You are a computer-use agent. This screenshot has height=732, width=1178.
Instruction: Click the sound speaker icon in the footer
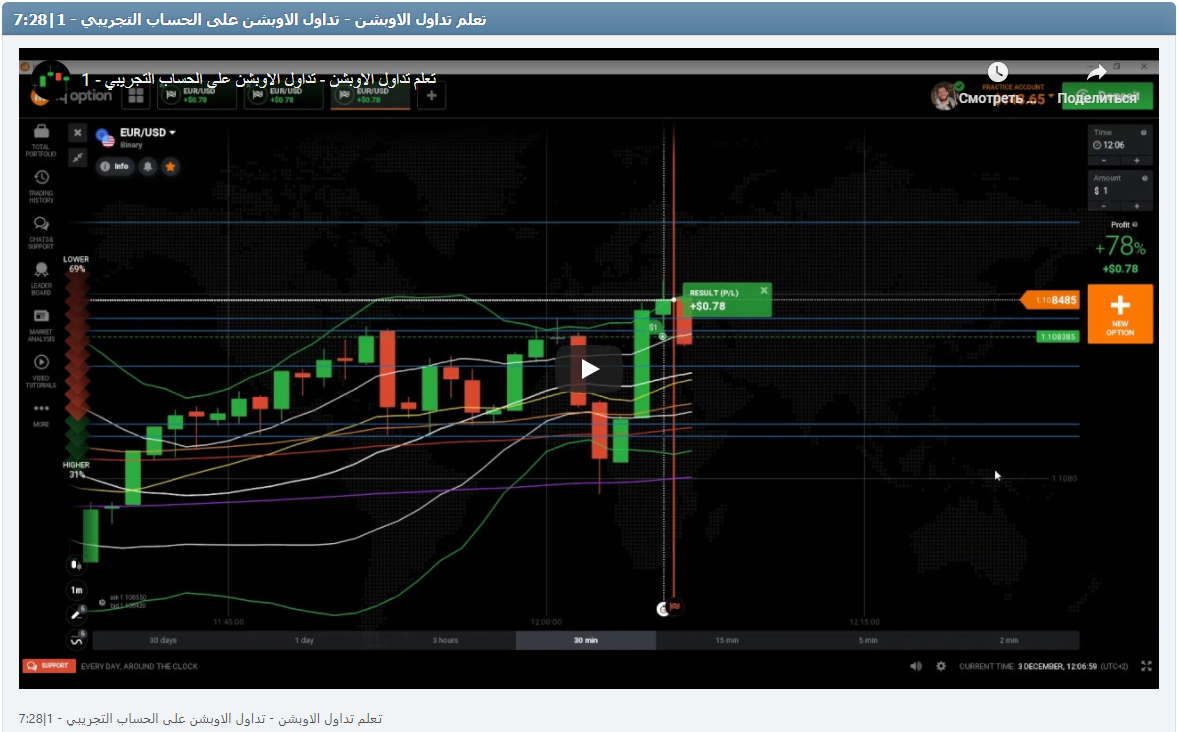point(915,666)
